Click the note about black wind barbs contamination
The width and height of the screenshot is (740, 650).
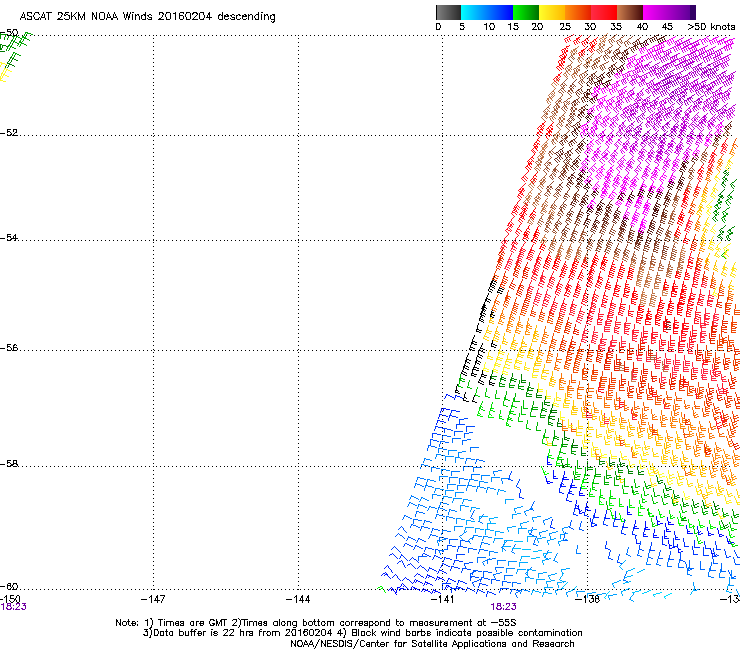(x=460, y=633)
